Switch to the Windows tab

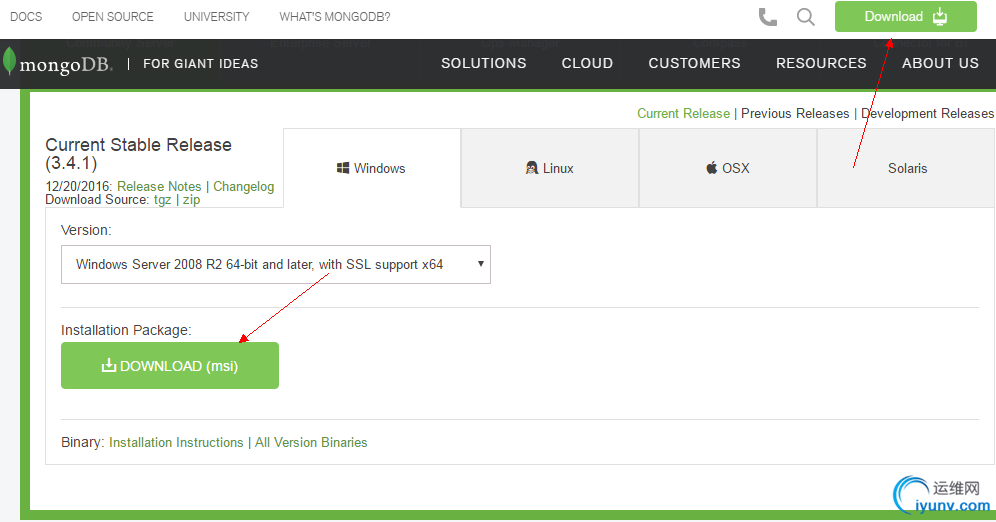pyautogui.click(x=372, y=168)
